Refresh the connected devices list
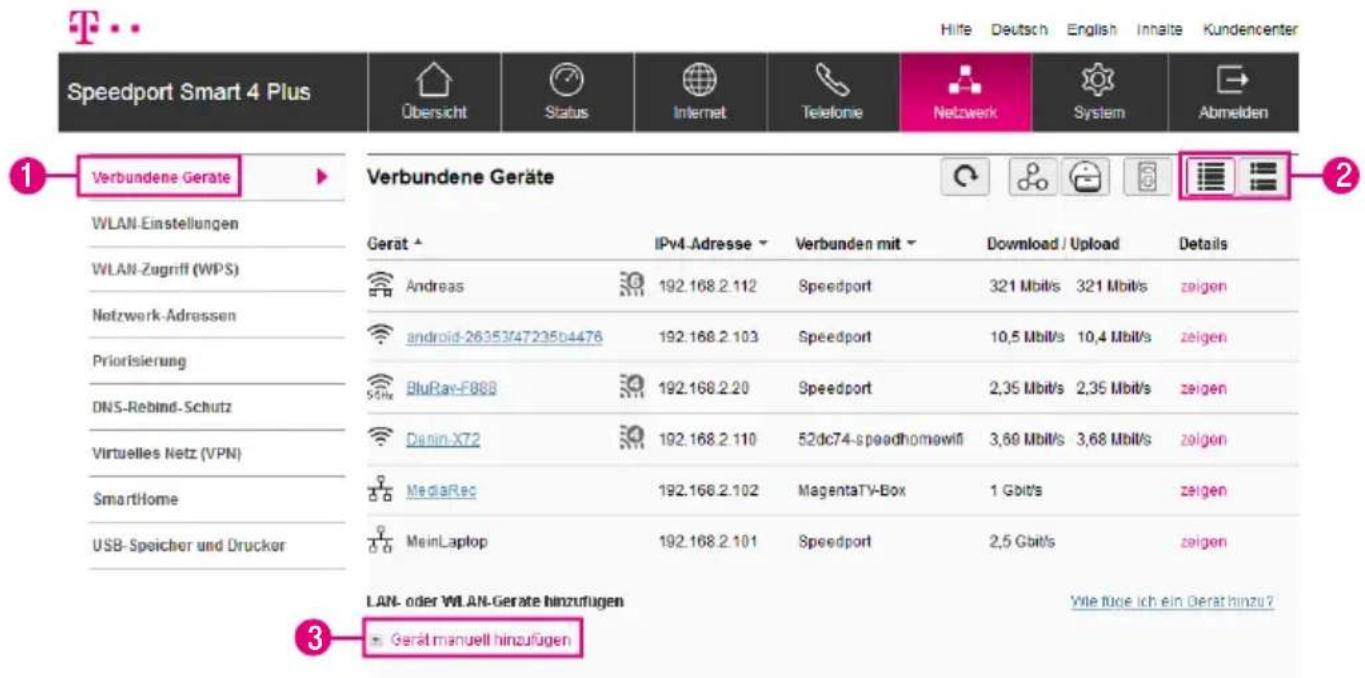The height and width of the screenshot is (678, 1365). (x=964, y=177)
